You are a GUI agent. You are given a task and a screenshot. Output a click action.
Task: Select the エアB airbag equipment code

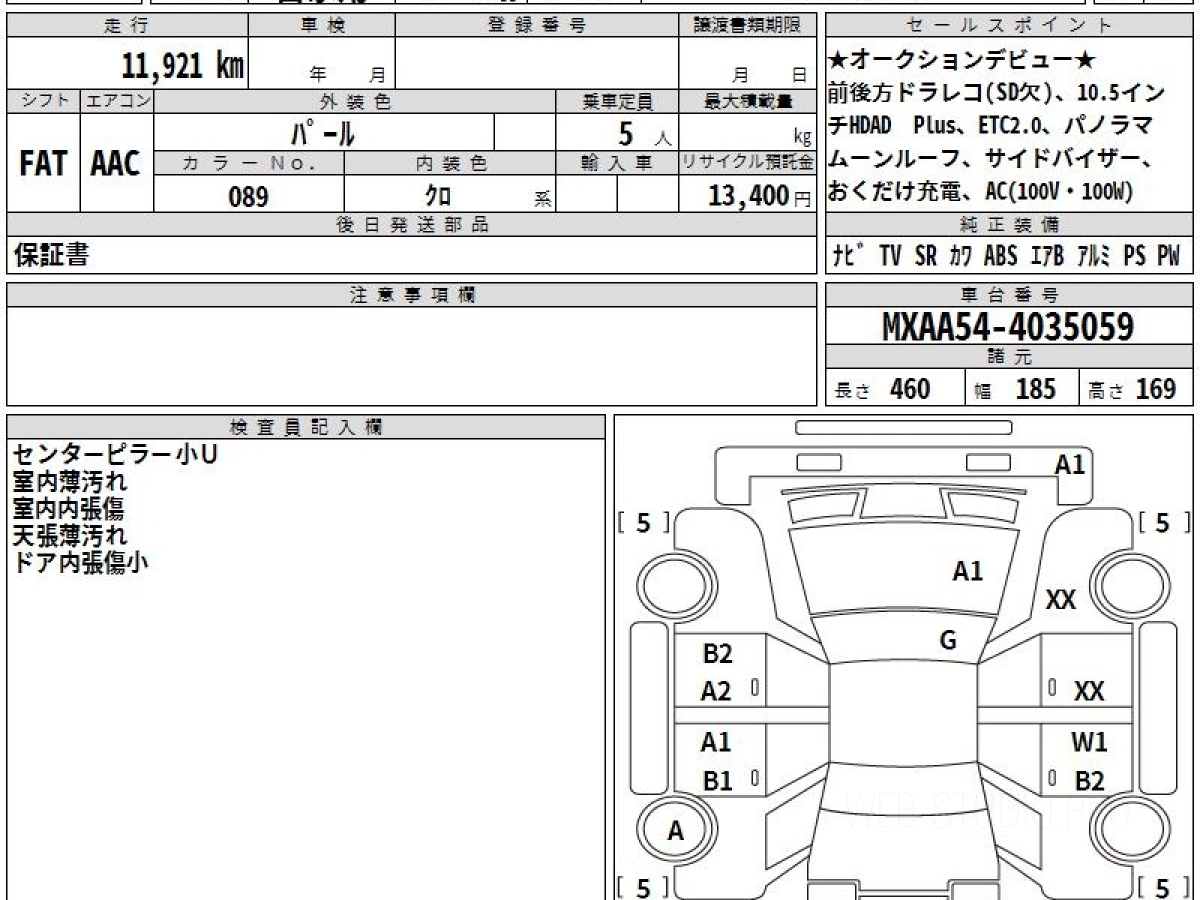pos(1047,256)
